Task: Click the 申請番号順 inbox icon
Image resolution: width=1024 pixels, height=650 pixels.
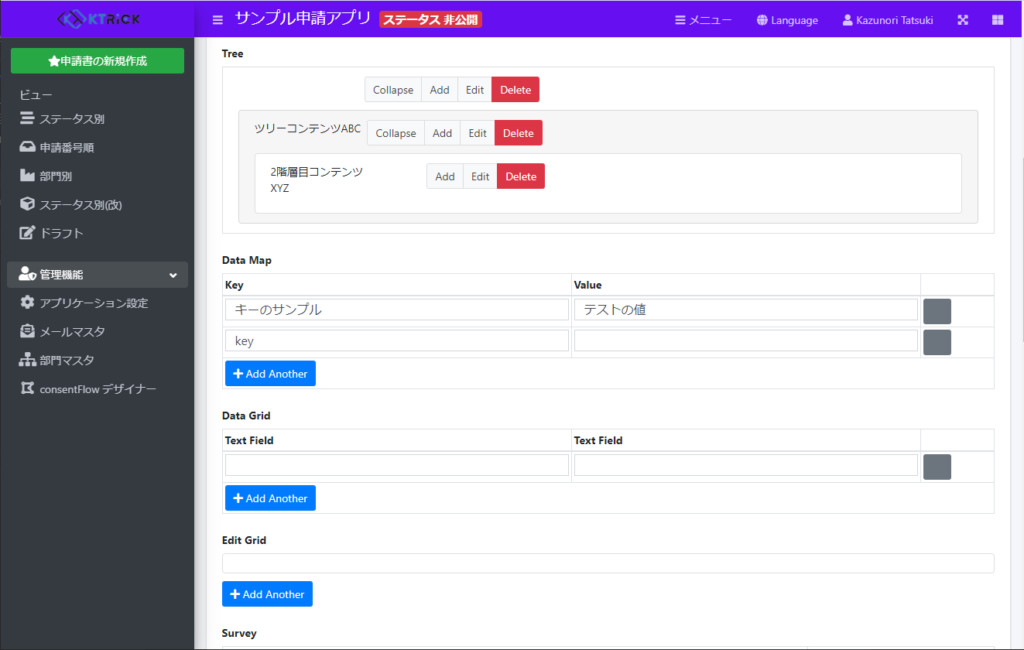Action: 27,147
